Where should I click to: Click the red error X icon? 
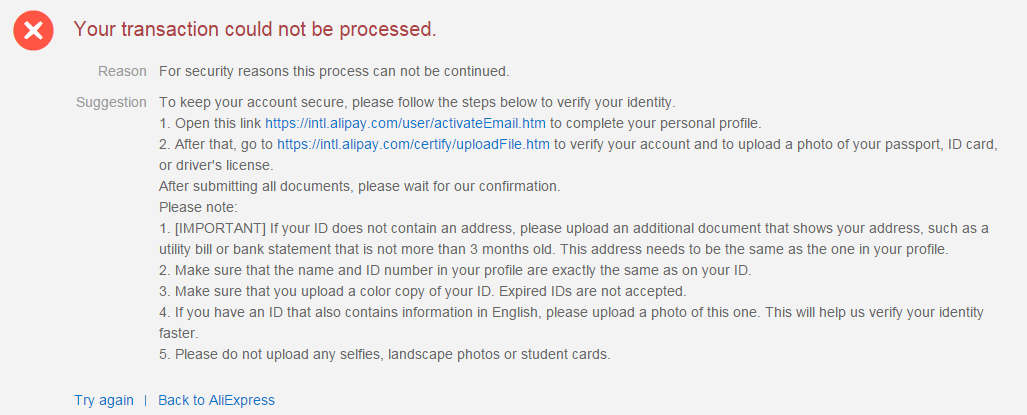pyautogui.click(x=33, y=32)
